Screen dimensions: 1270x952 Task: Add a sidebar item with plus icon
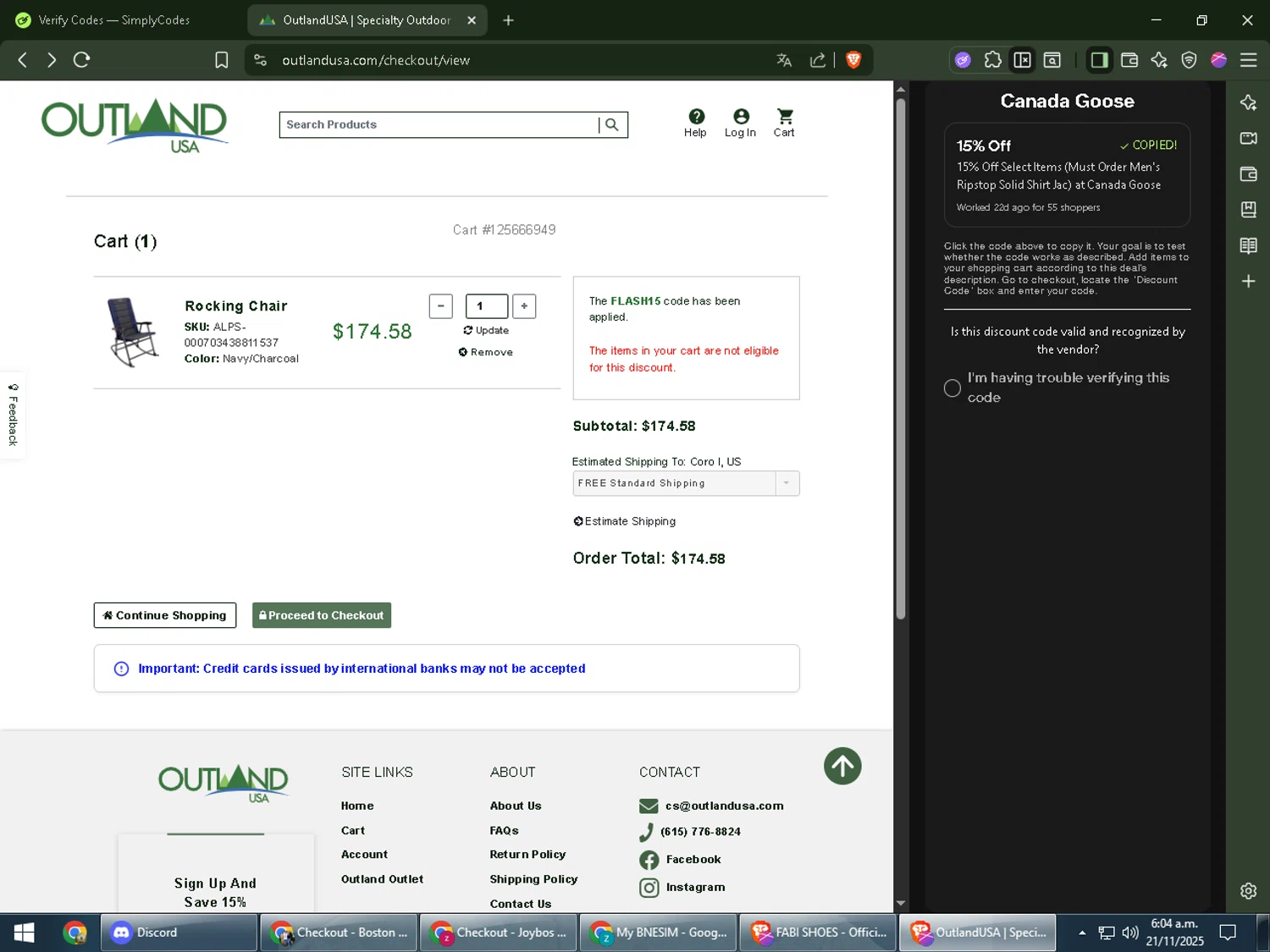point(1248,281)
